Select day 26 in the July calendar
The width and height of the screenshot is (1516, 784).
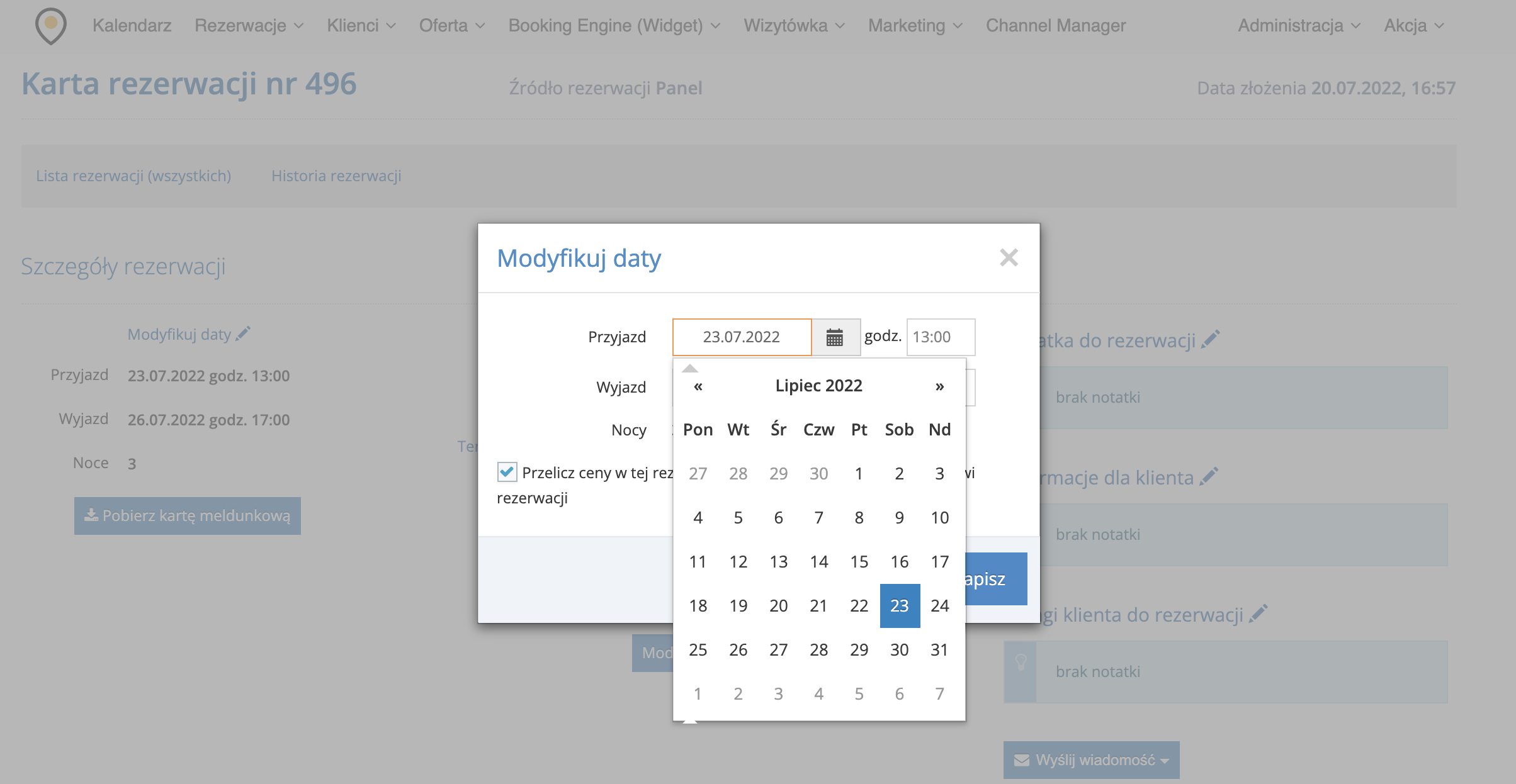738,650
